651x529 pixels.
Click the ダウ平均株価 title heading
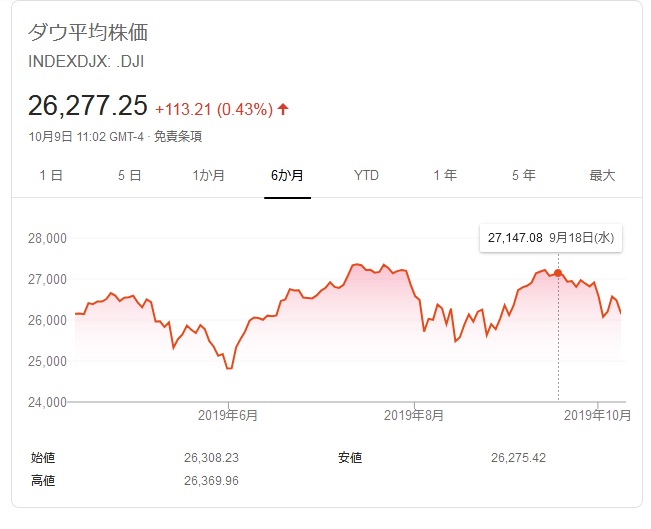88,32
